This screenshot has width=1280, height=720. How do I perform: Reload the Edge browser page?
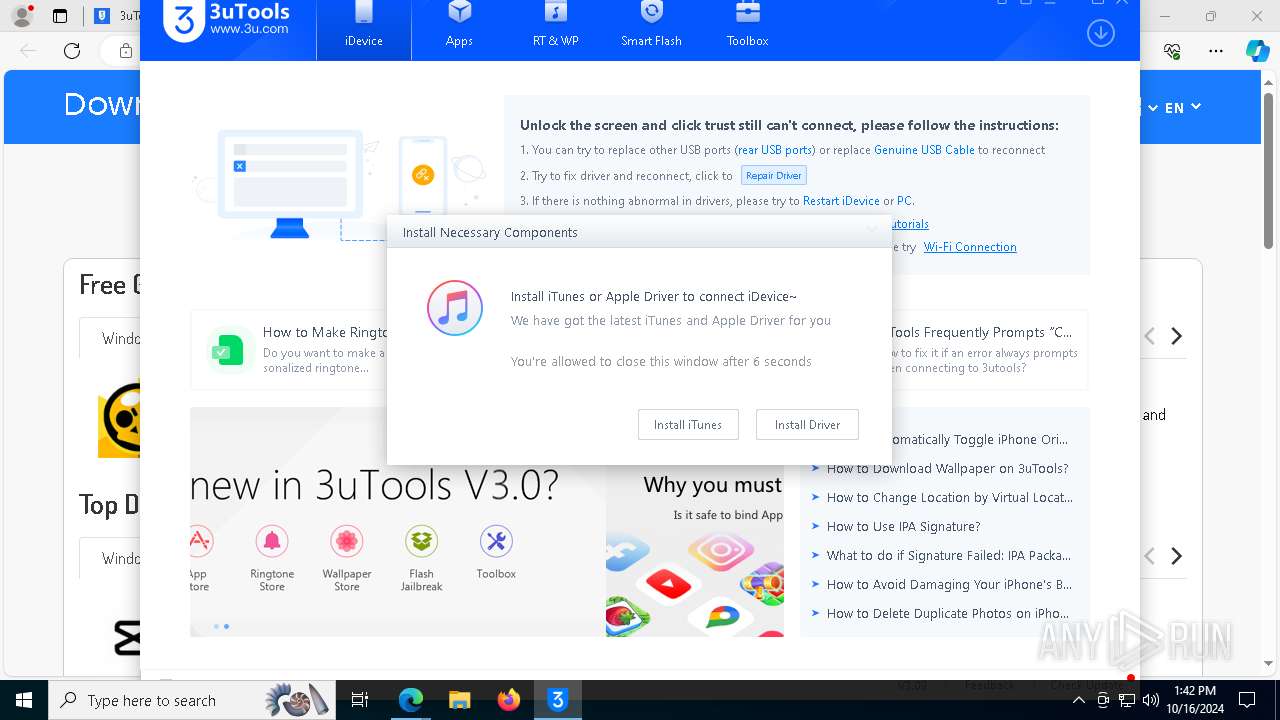72,51
